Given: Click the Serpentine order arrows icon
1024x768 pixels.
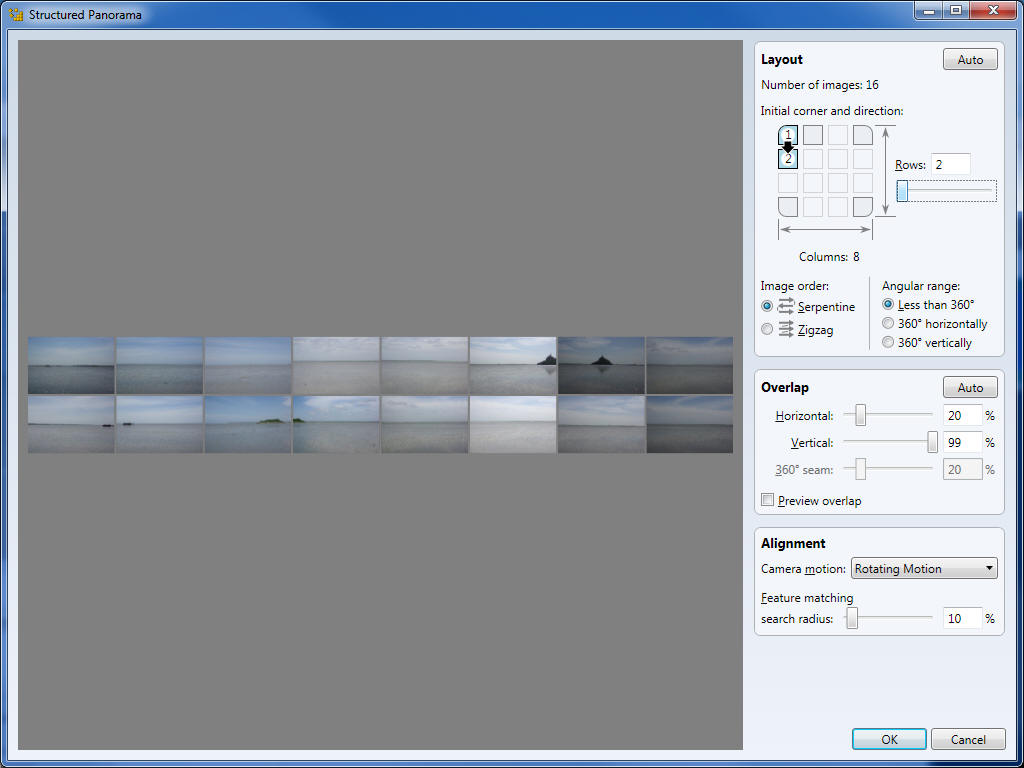Looking at the screenshot, I should coord(786,307).
